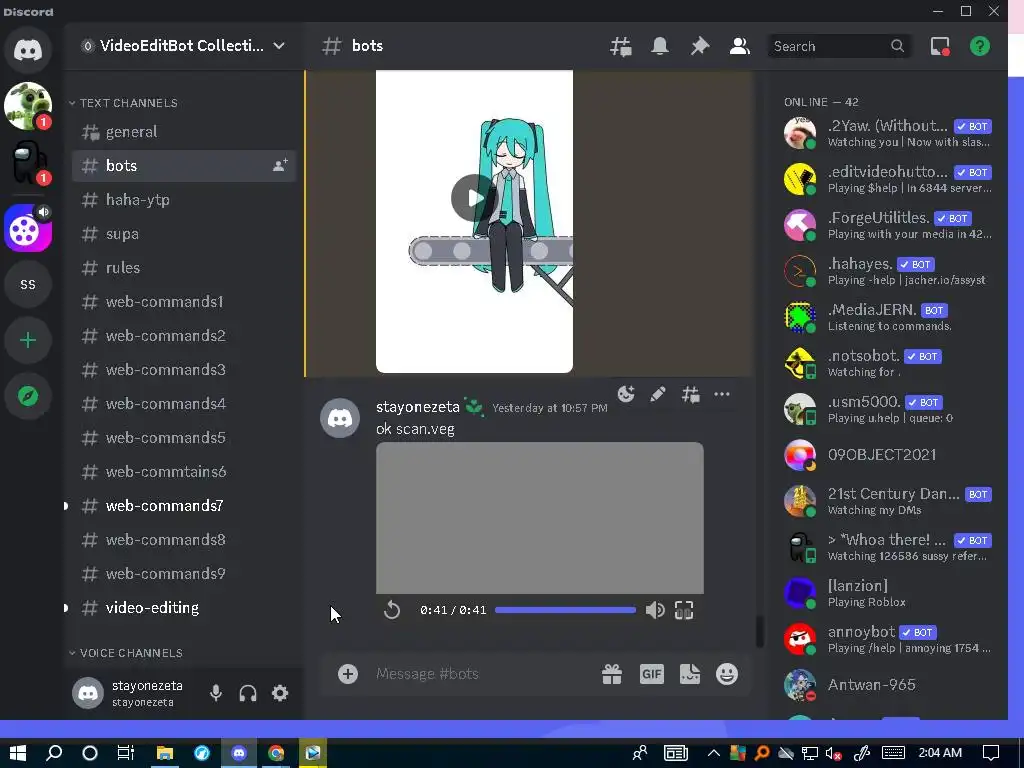Collapse the TEXT CHANNELS category
1024x768 pixels.
coord(124,103)
